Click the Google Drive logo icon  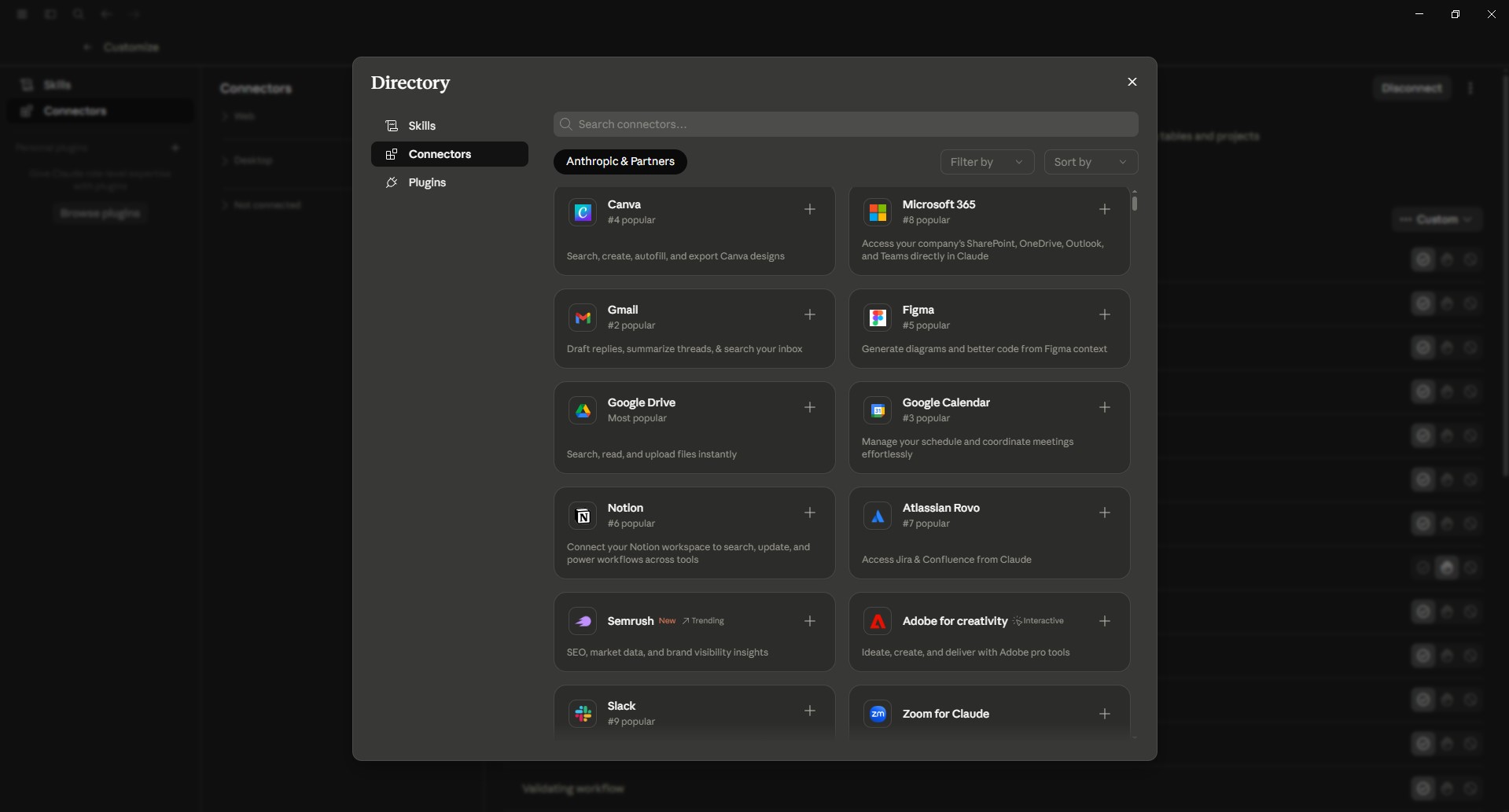[x=583, y=410]
